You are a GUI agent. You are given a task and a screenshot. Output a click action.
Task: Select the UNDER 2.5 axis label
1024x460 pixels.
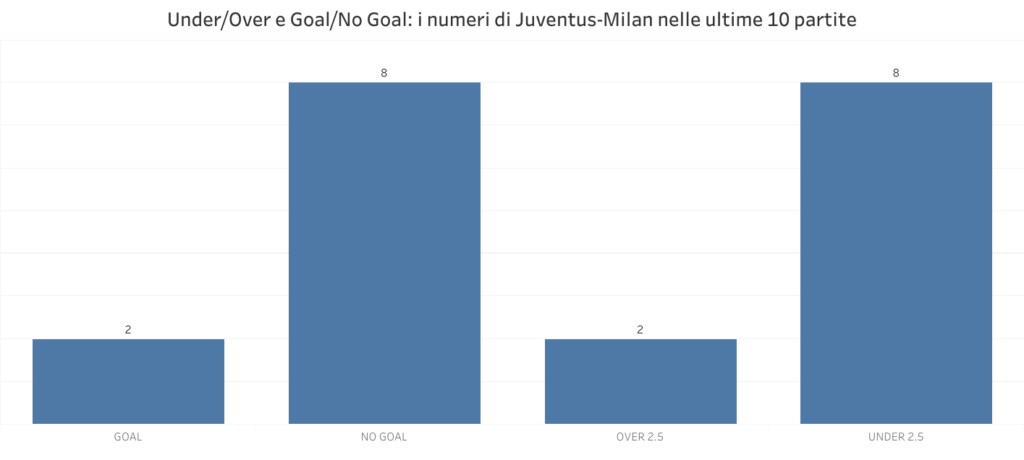896,437
